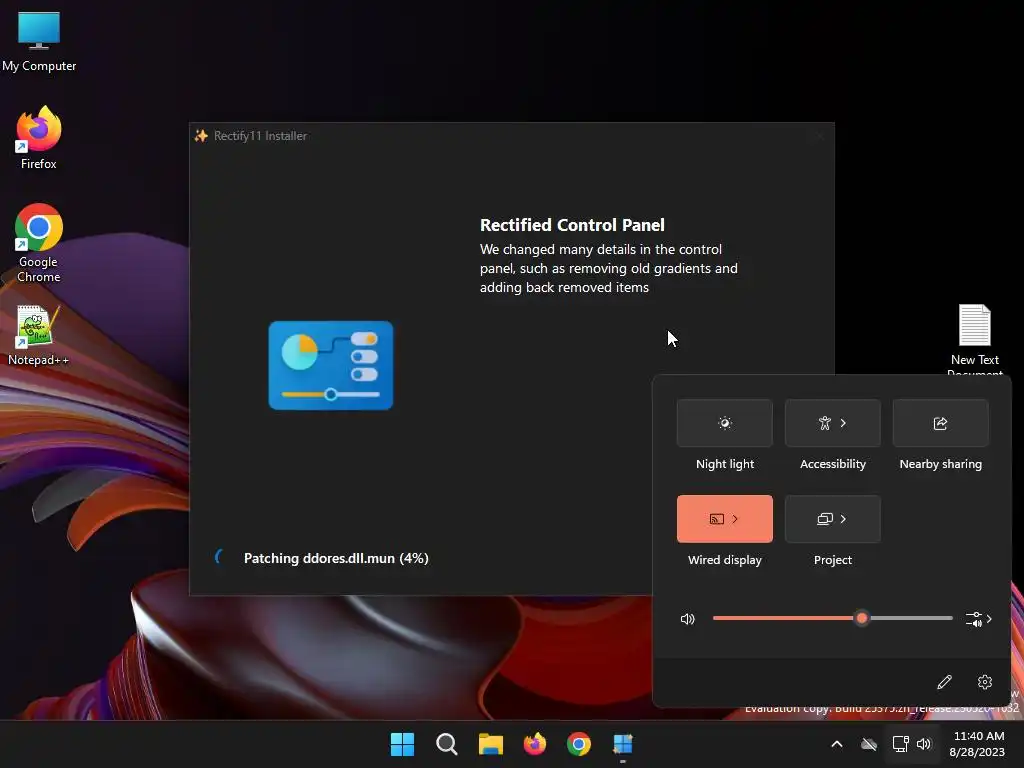Screen dimensions: 1024x768
Task: Launch Firefox from the taskbar
Action: pyautogui.click(x=535, y=744)
